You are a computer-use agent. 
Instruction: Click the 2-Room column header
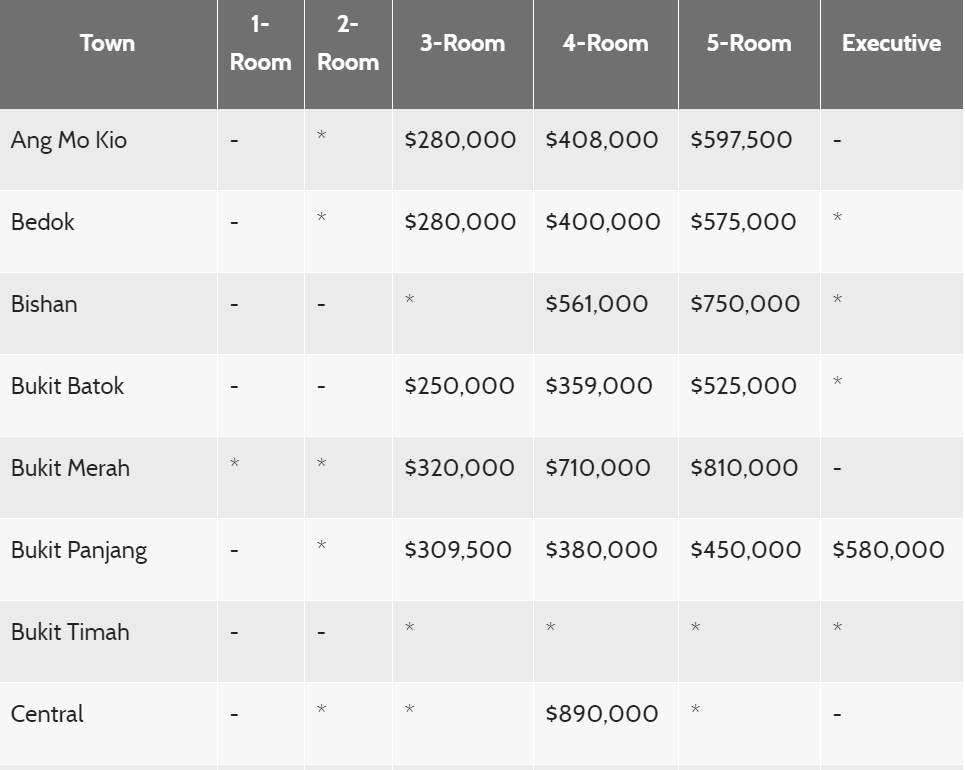click(x=348, y=43)
